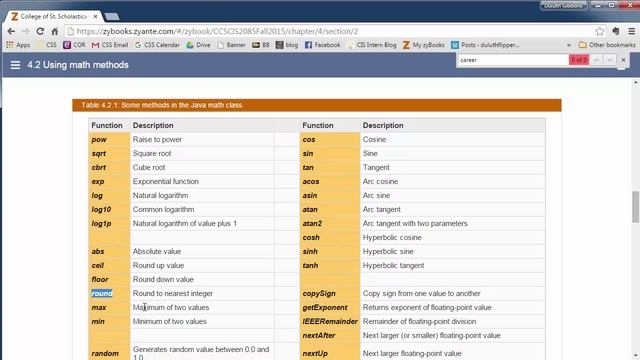Screen dimensions: 640x360
Task: Click 'Natural logarithm of value plus 1' text
Action: click(x=184, y=223)
